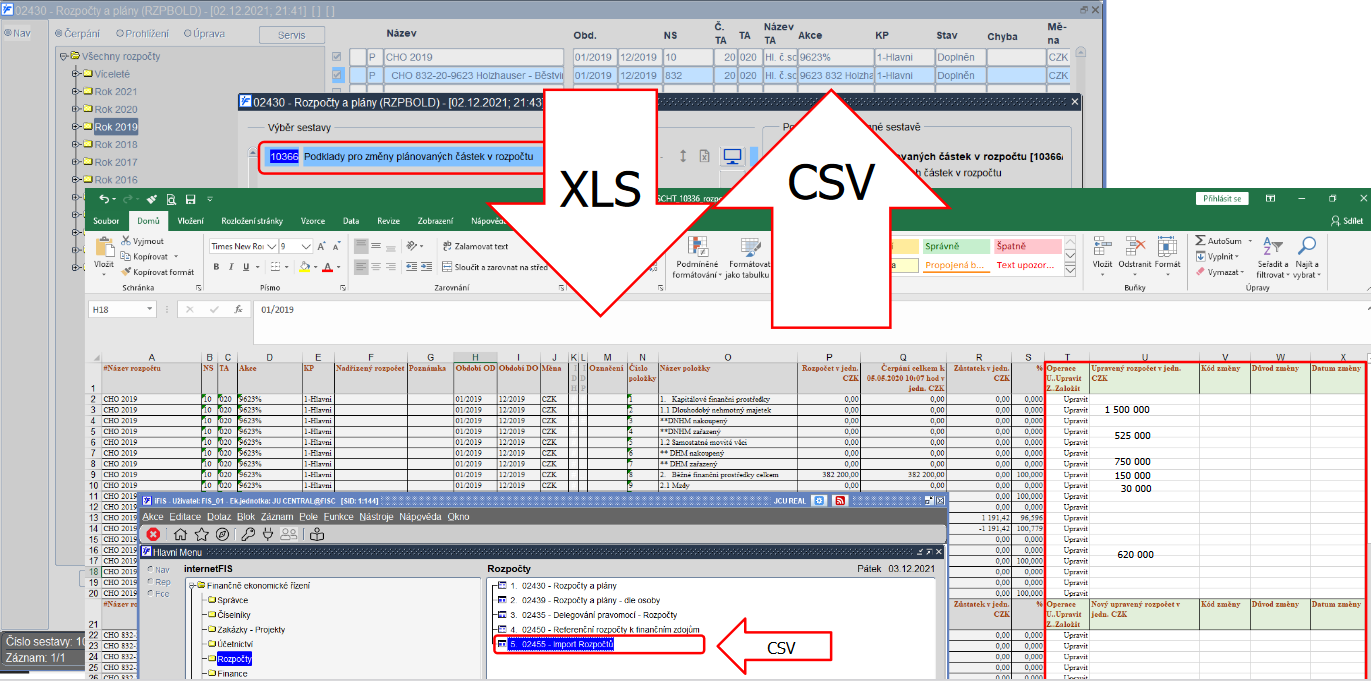The image size is (1371, 681).
Task: Toggle Underline in Excel Písmo group
Action: pos(247,267)
